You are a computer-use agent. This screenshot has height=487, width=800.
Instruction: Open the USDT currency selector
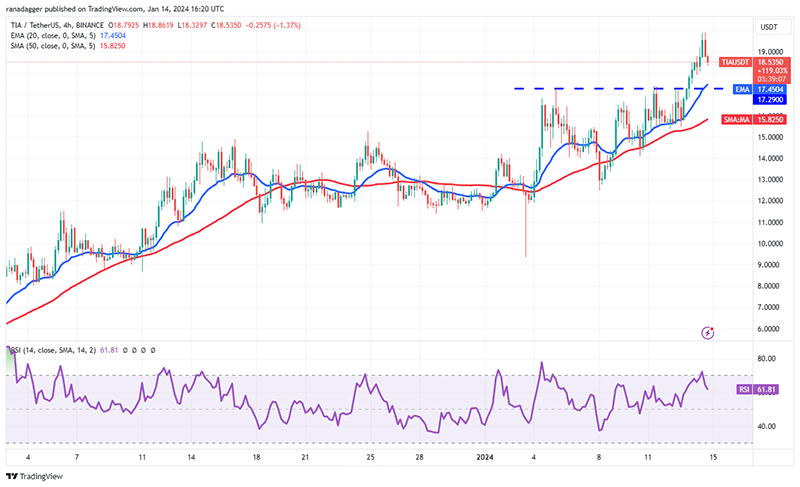tap(769, 27)
